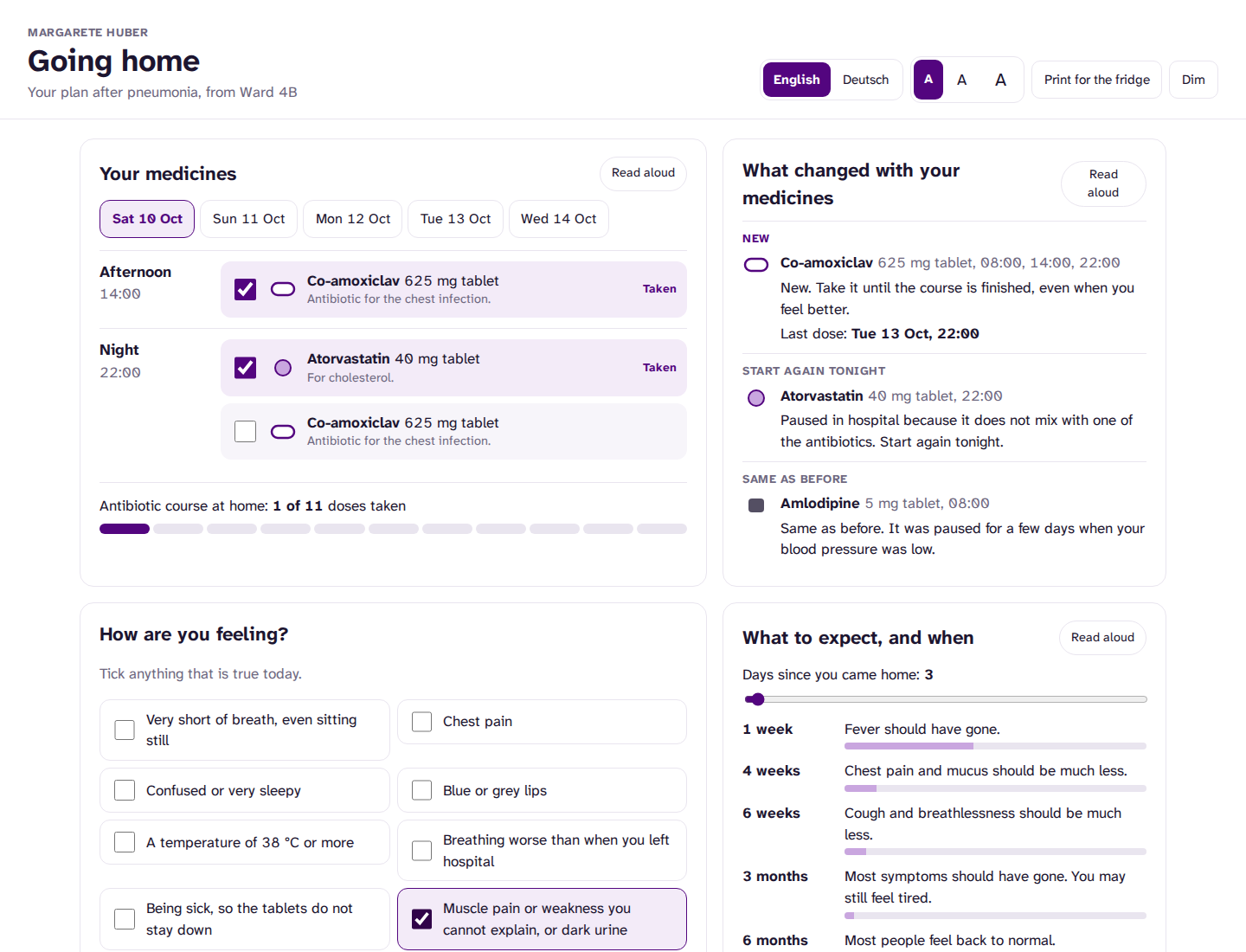This screenshot has height=952, width=1246.
Task: Tick 'Being sick, so the tablets do not stay down'
Action: pyautogui.click(x=125, y=919)
